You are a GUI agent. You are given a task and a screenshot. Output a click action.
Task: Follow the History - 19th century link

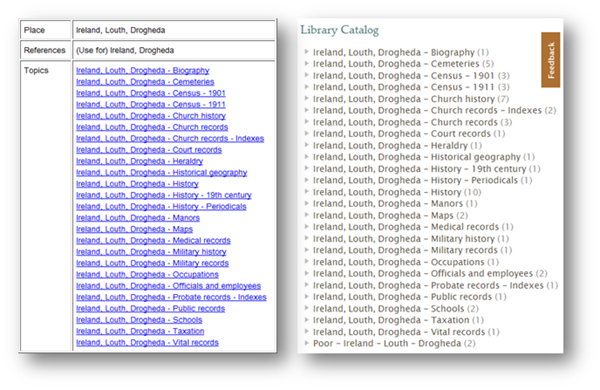(x=164, y=195)
